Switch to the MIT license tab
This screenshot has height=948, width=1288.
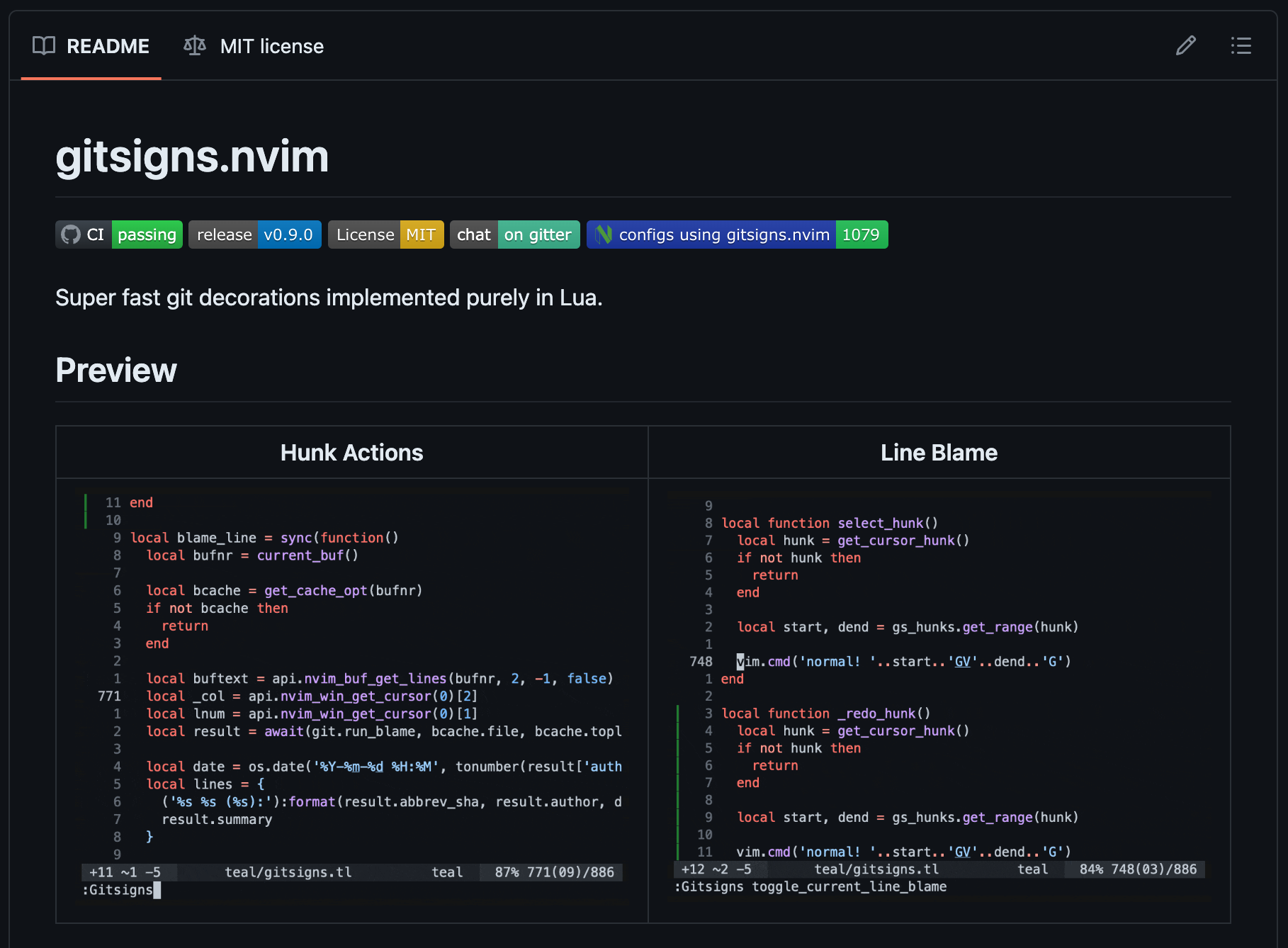271,46
